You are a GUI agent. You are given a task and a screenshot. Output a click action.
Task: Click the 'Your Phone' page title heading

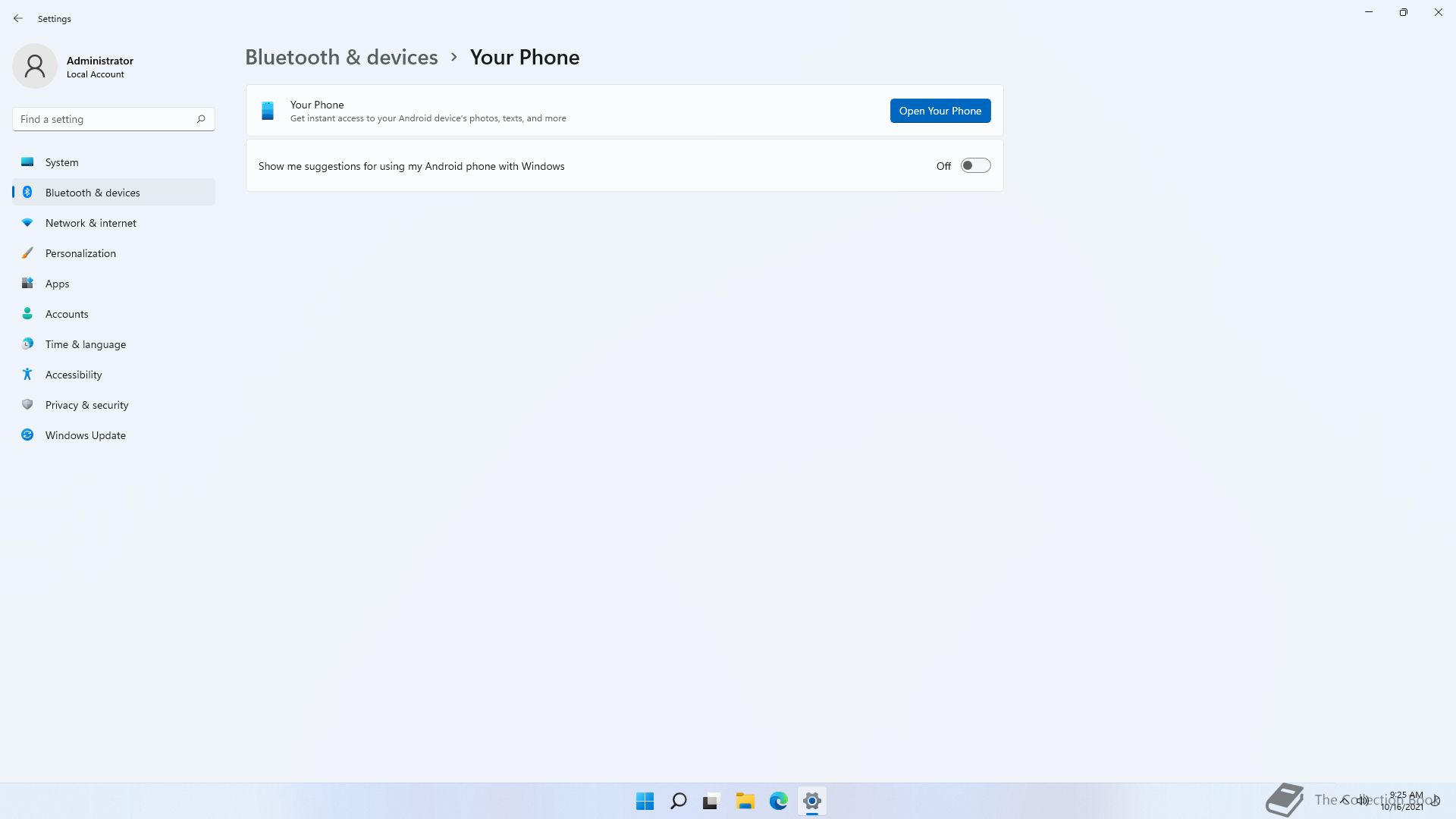[525, 57]
